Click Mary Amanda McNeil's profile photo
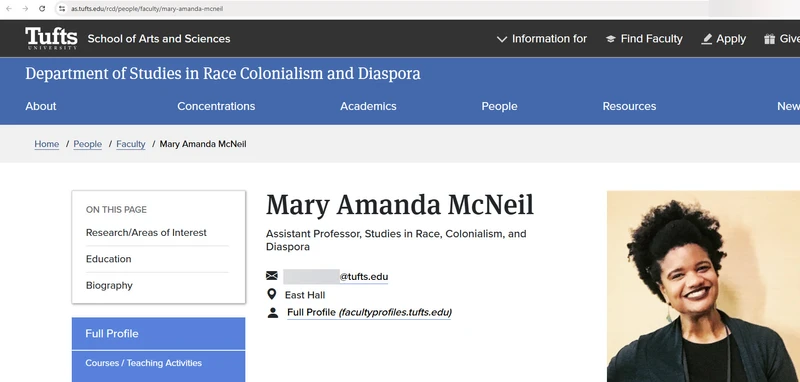 pyautogui.click(x=703, y=286)
